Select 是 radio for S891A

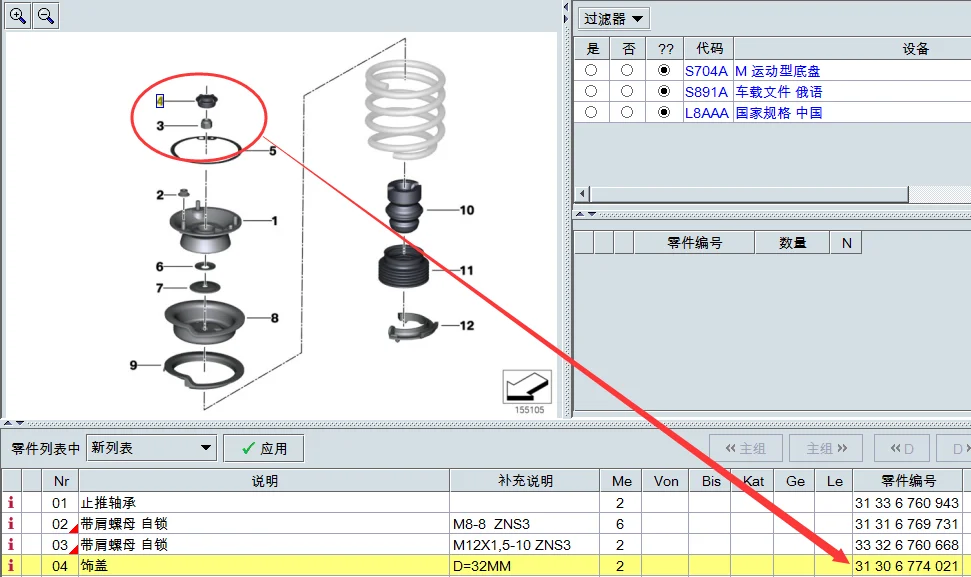[x=591, y=91]
